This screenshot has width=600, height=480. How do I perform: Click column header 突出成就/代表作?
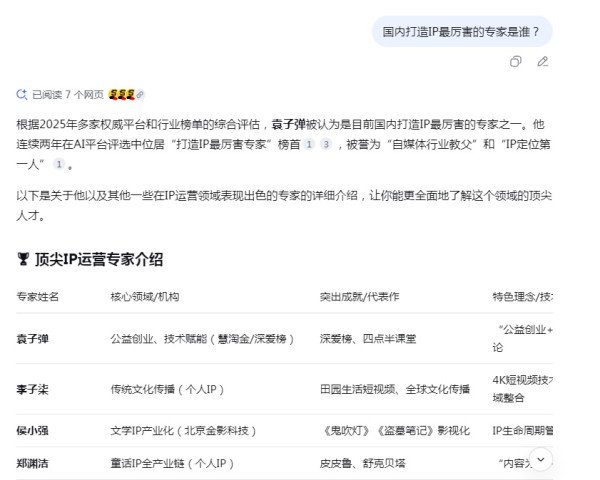359,297
